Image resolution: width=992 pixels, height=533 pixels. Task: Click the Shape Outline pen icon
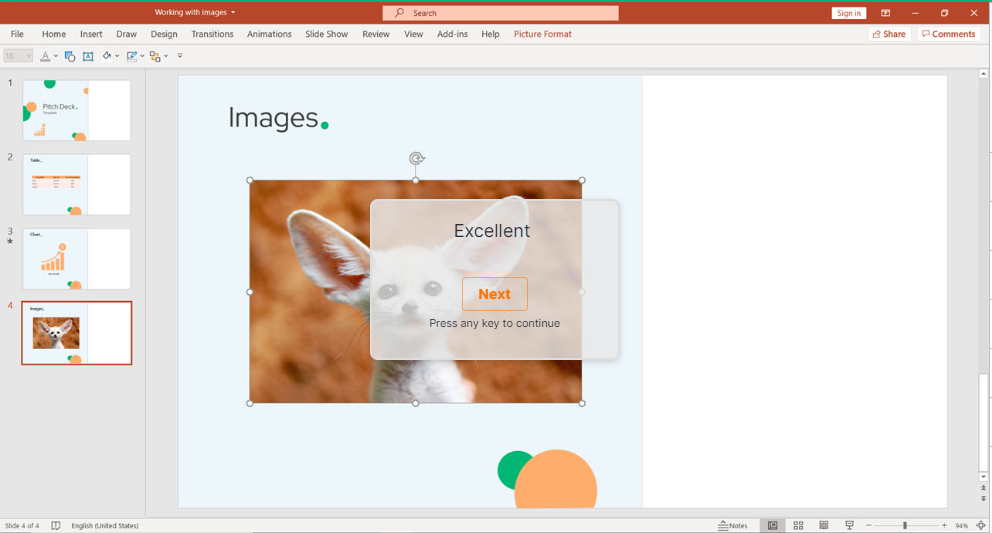pos(132,56)
